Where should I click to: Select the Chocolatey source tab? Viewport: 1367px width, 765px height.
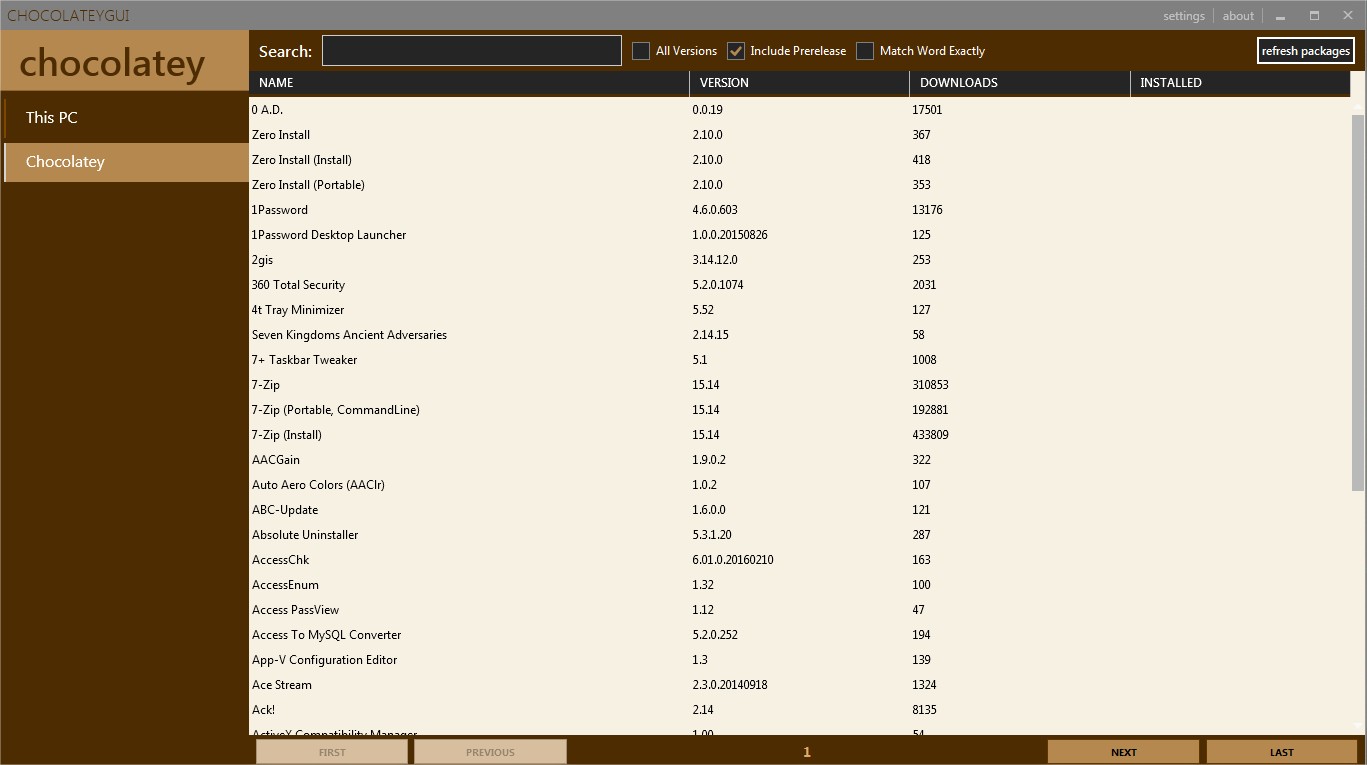coord(126,162)
